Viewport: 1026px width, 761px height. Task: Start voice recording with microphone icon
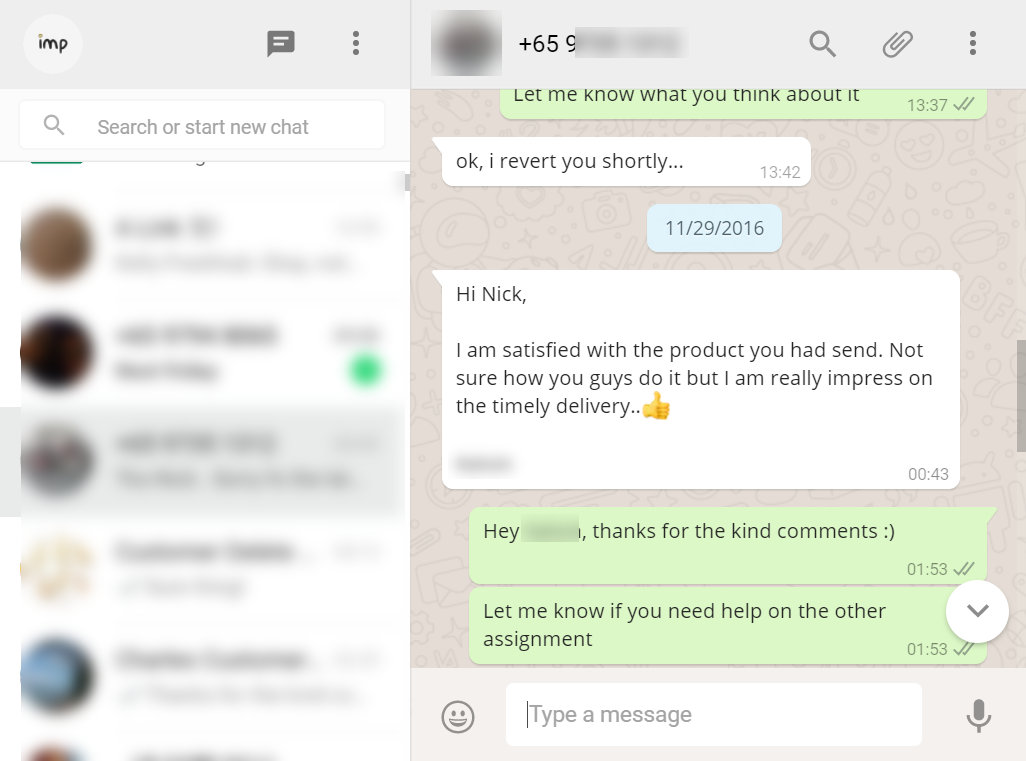979,715
